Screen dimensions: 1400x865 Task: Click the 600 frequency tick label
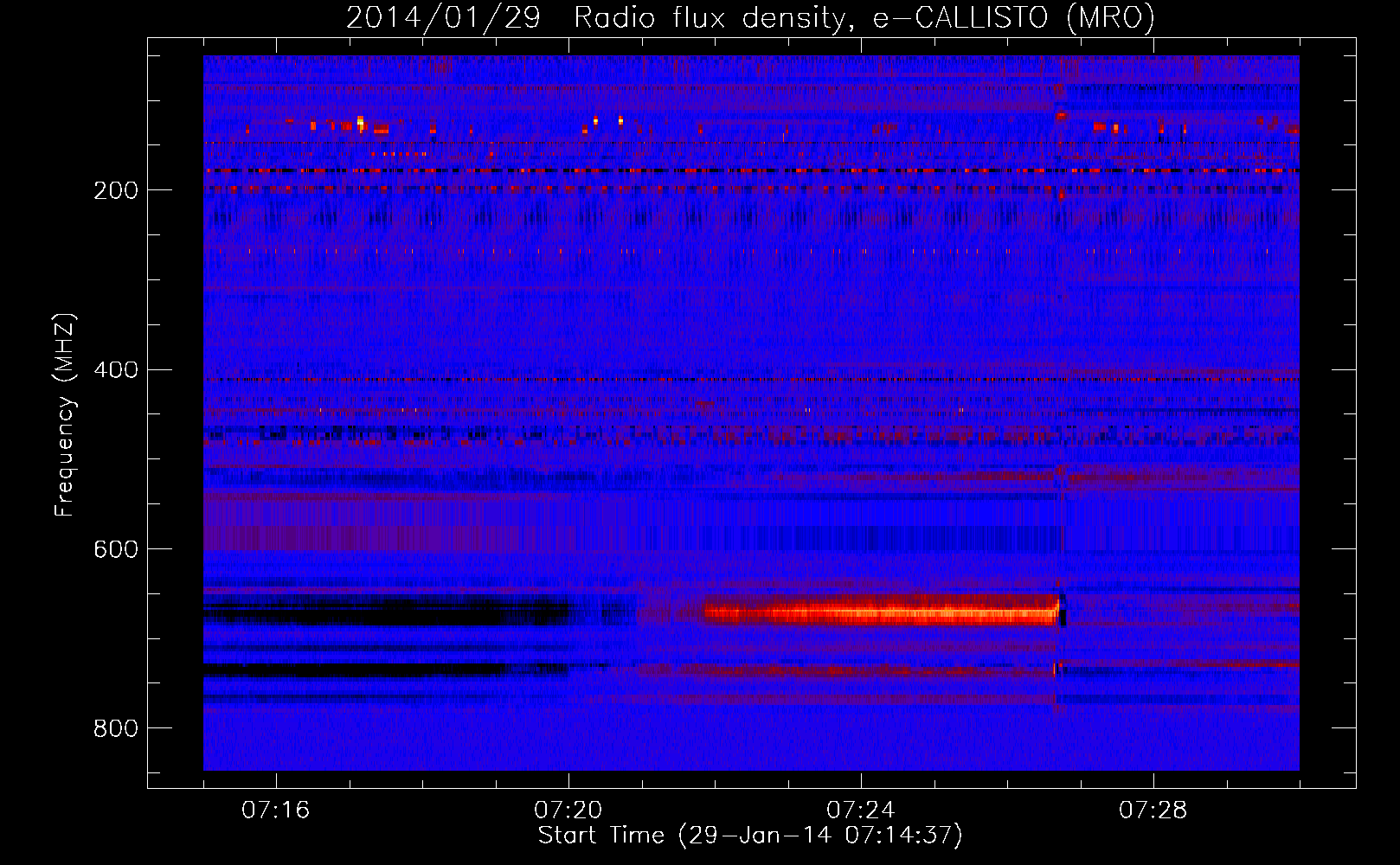click(x=116, y=549)
